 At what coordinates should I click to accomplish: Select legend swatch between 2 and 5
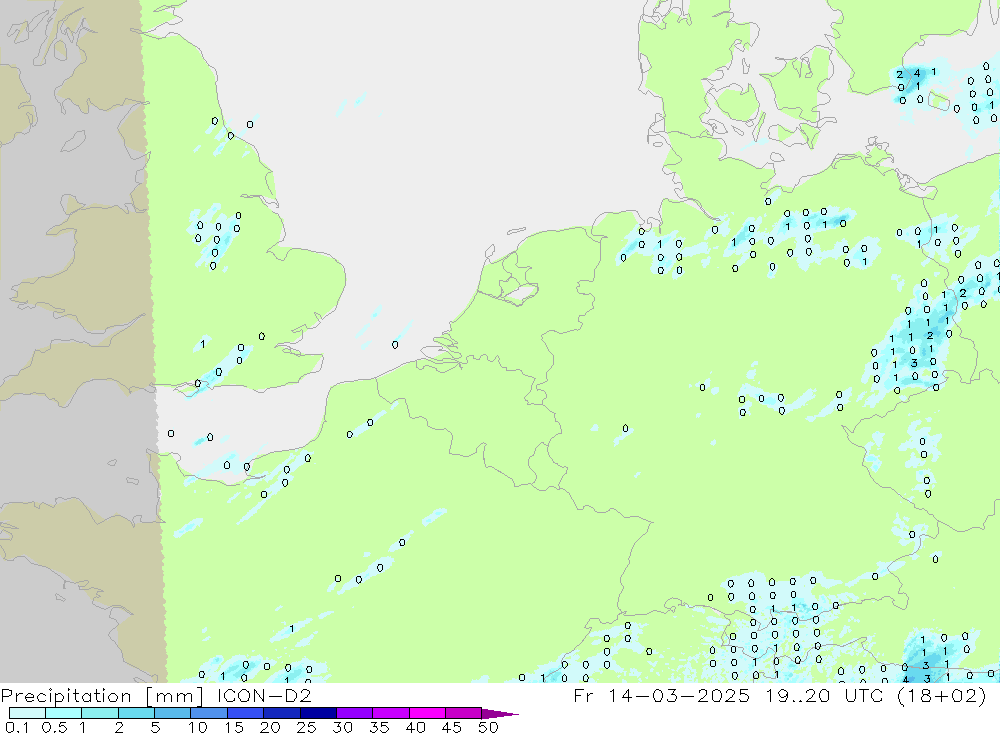tap(136, 713)
